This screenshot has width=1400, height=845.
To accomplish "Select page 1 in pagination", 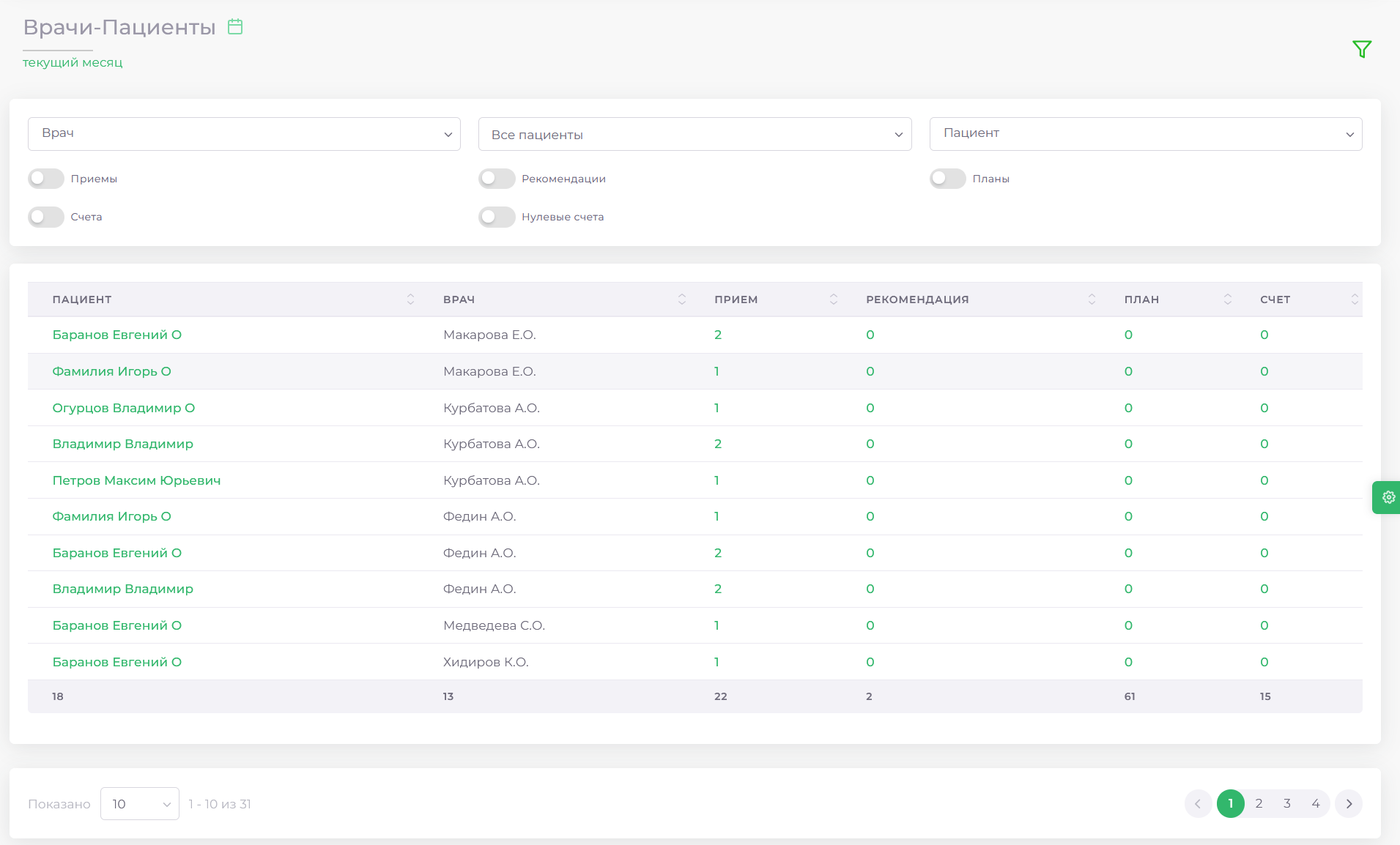I will click(1231, 804).
